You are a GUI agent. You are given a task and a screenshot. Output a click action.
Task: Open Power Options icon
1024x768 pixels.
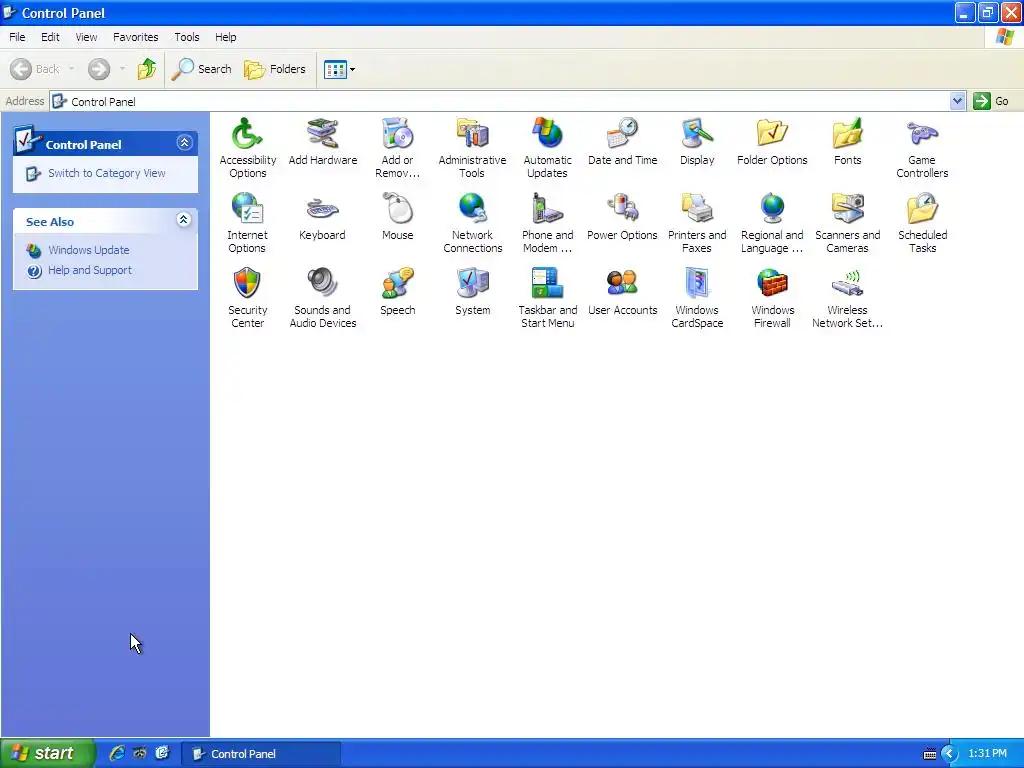click(x=622, y=210)
